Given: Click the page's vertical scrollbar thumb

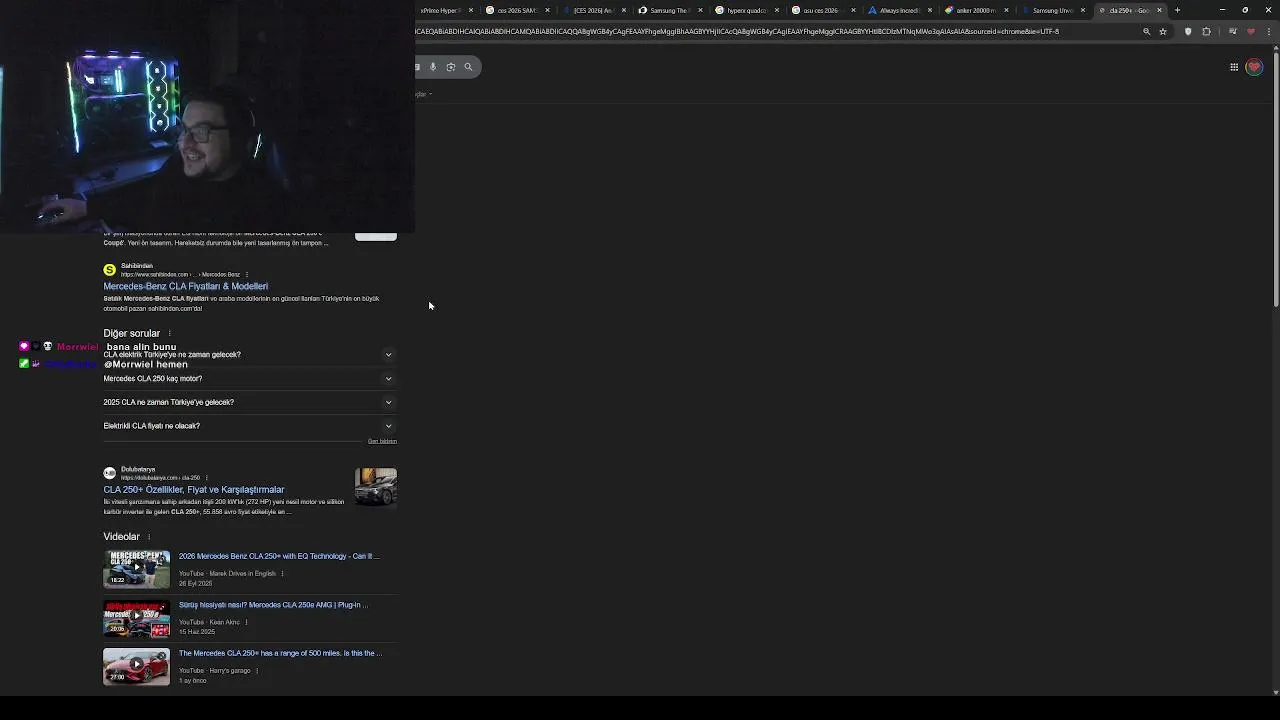Looking at the screenshot, I should click(x=1276, y=180).
